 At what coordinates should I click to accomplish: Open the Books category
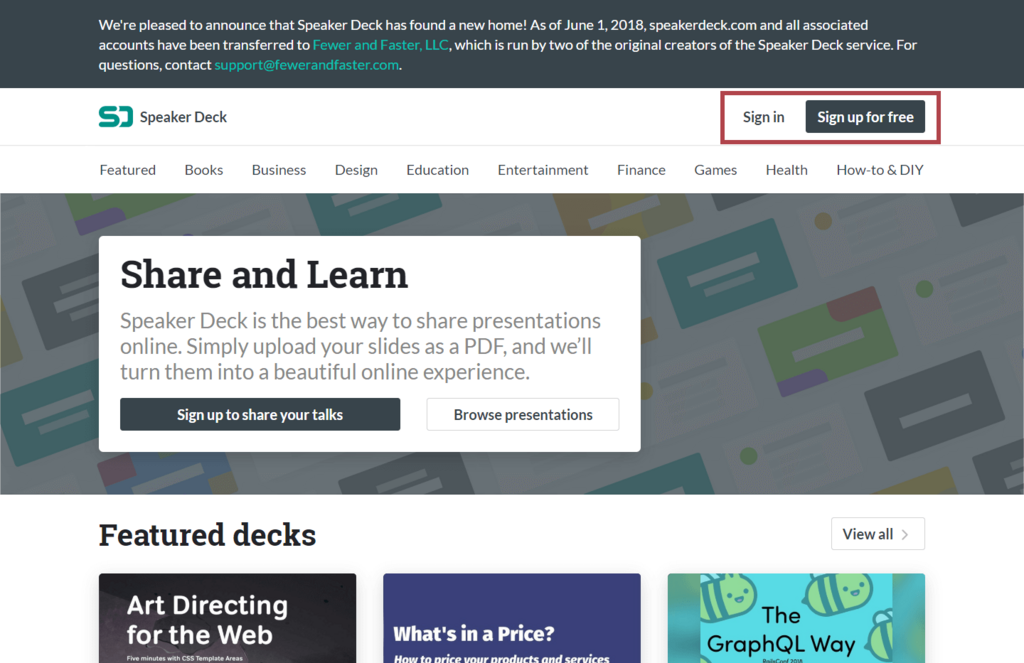pos(204,170)
